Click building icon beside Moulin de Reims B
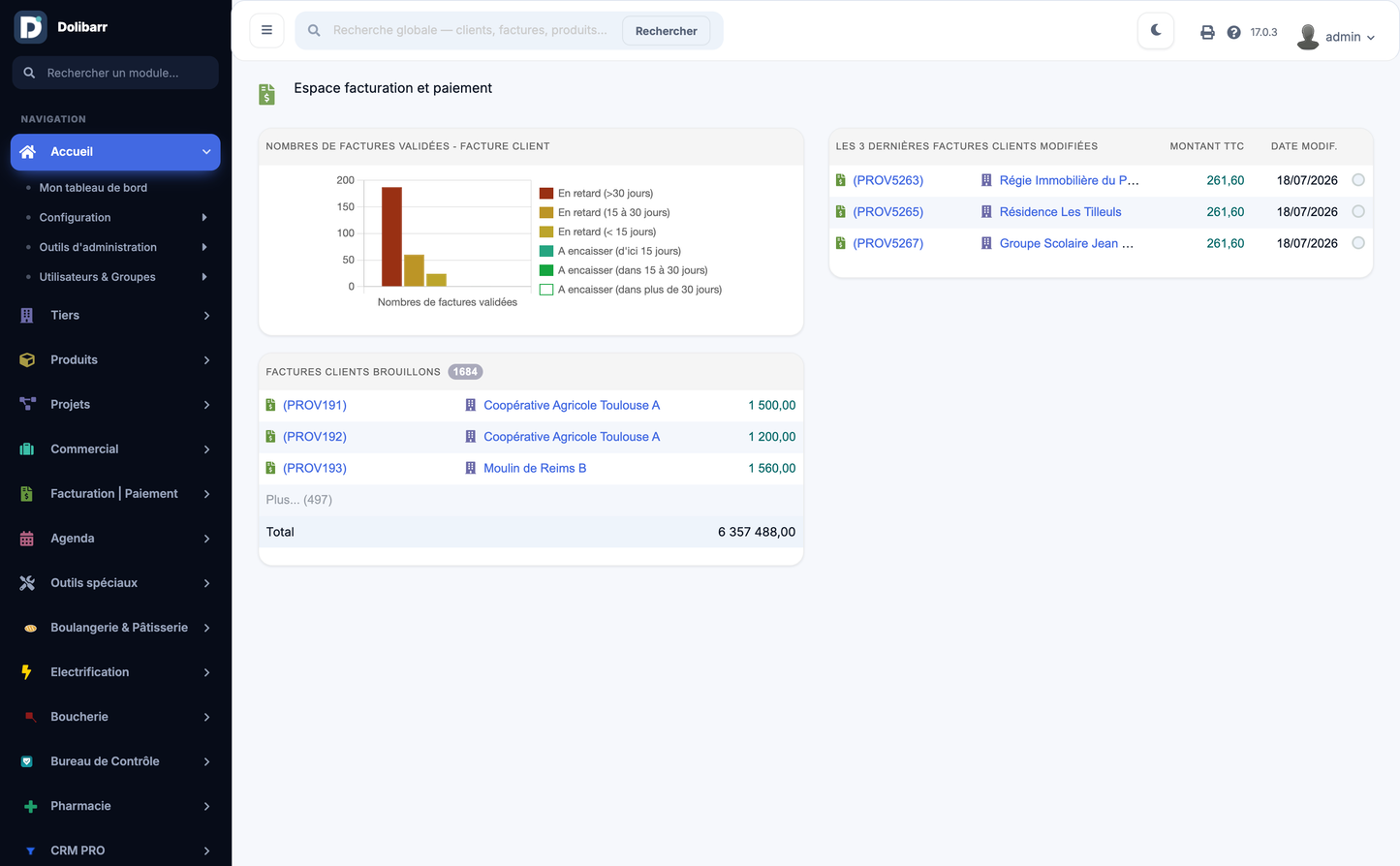Viewport: 1400px width, 866px height. [471, 469]
